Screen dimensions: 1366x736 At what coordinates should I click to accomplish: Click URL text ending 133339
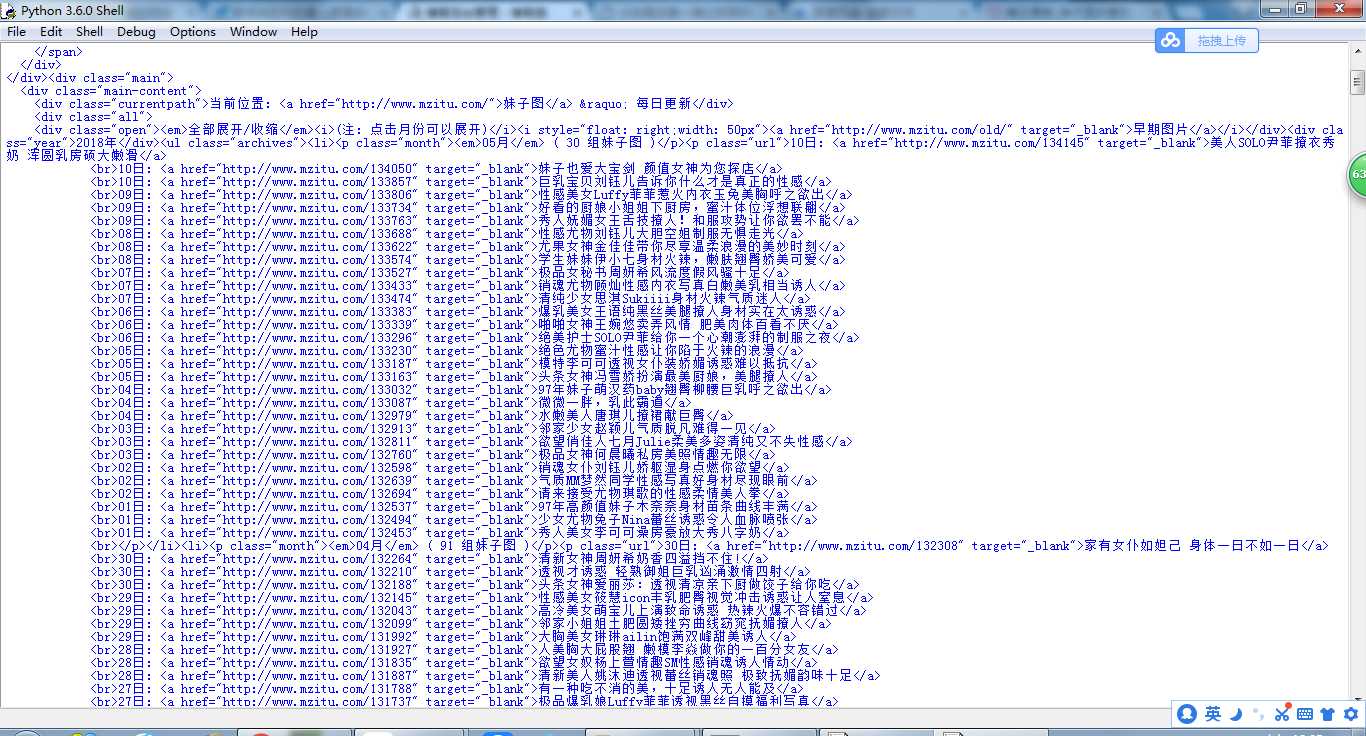pyautogui.click(x=317, y=325)
